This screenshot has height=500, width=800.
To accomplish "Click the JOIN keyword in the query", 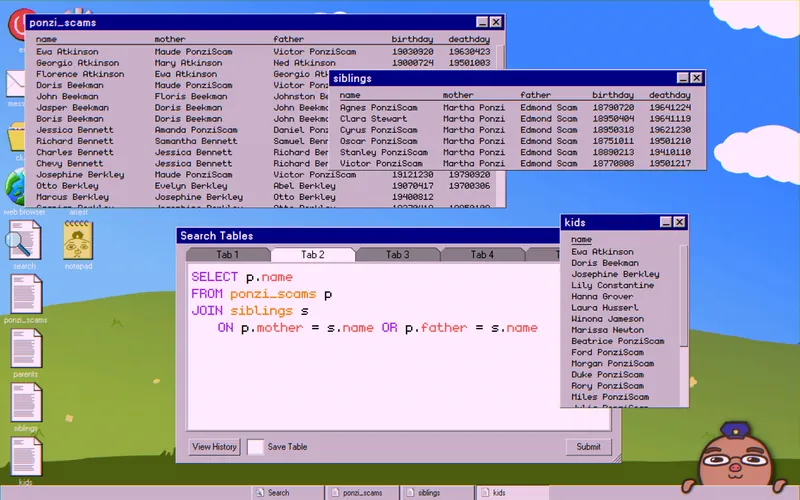I will (207, 311).
